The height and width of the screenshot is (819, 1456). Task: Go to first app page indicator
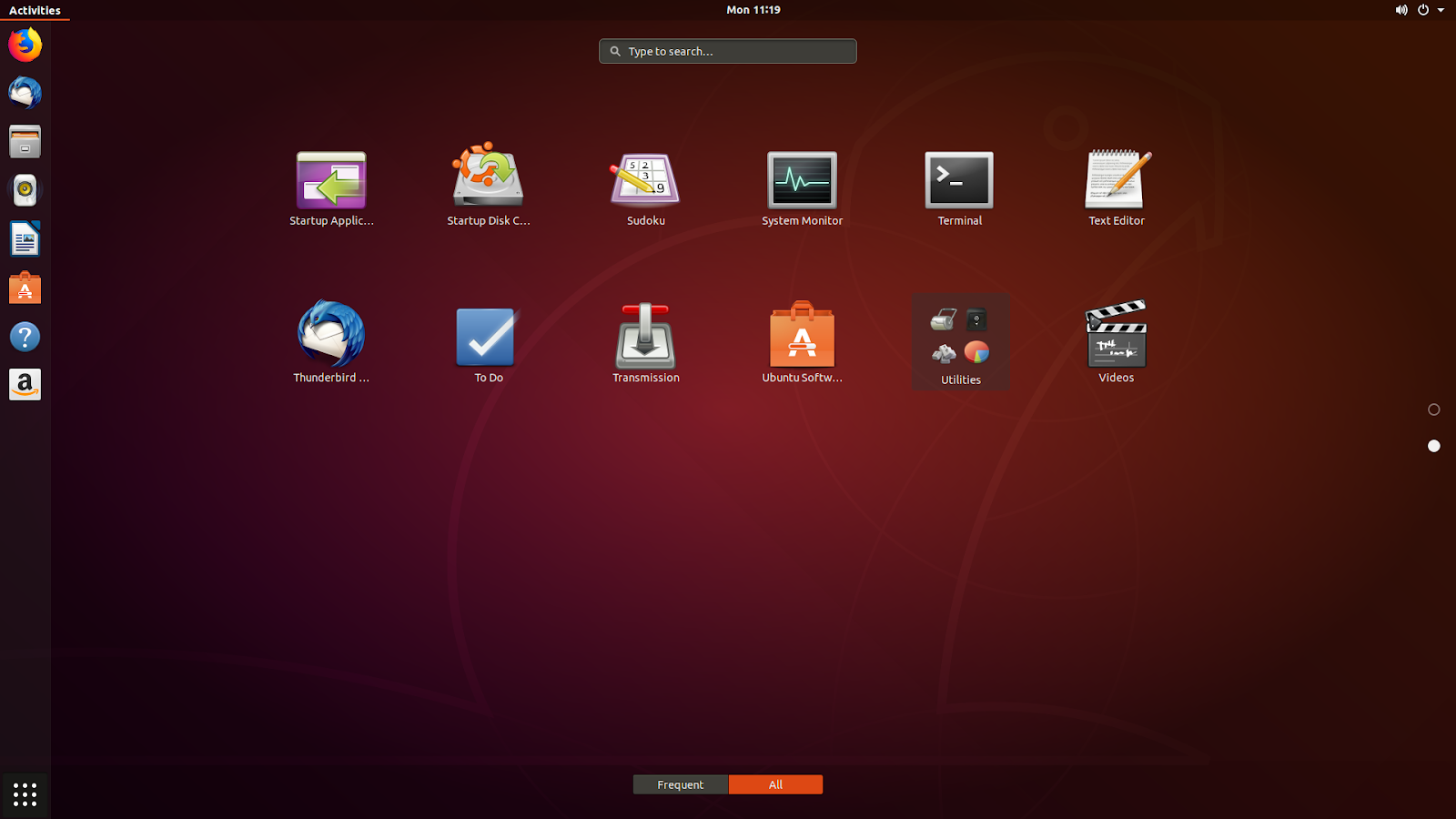1434,409
